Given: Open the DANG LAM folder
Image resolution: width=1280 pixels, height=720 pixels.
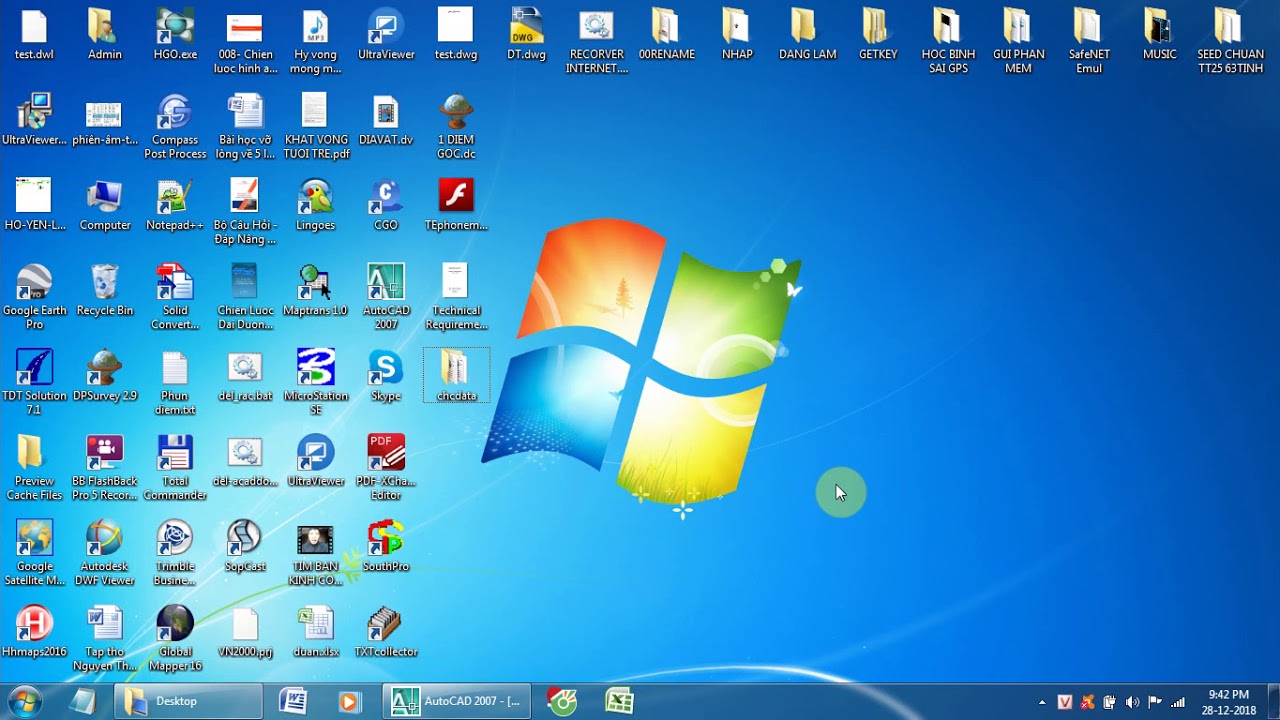Looking at the screenshot, I should 808,33.
